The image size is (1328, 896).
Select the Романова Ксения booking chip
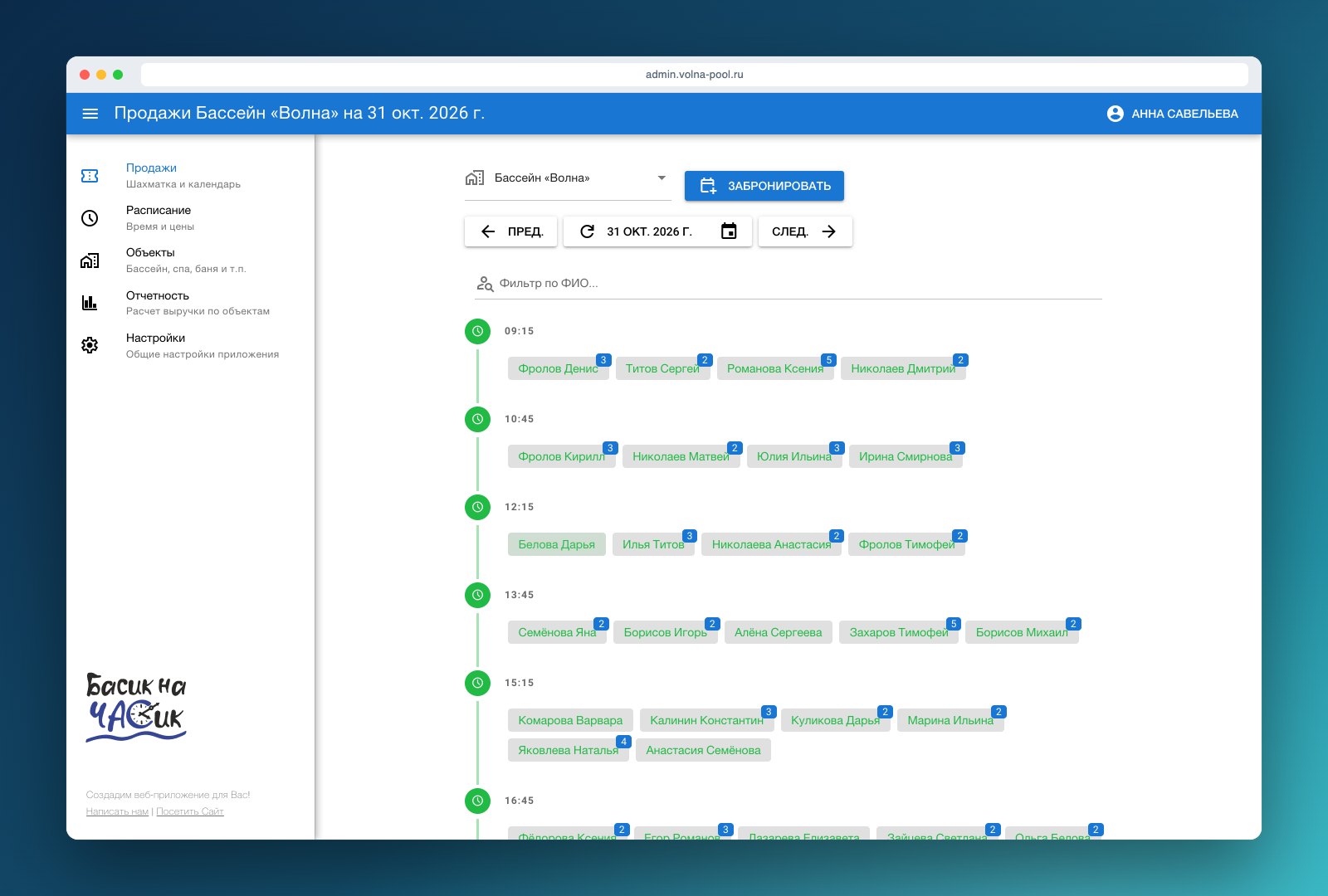(775, 368)
